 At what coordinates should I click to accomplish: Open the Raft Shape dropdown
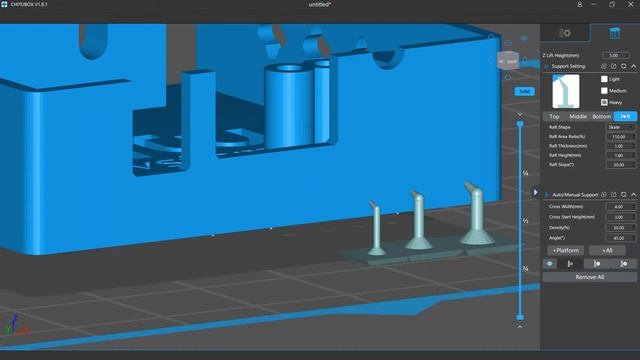[620, 127]
